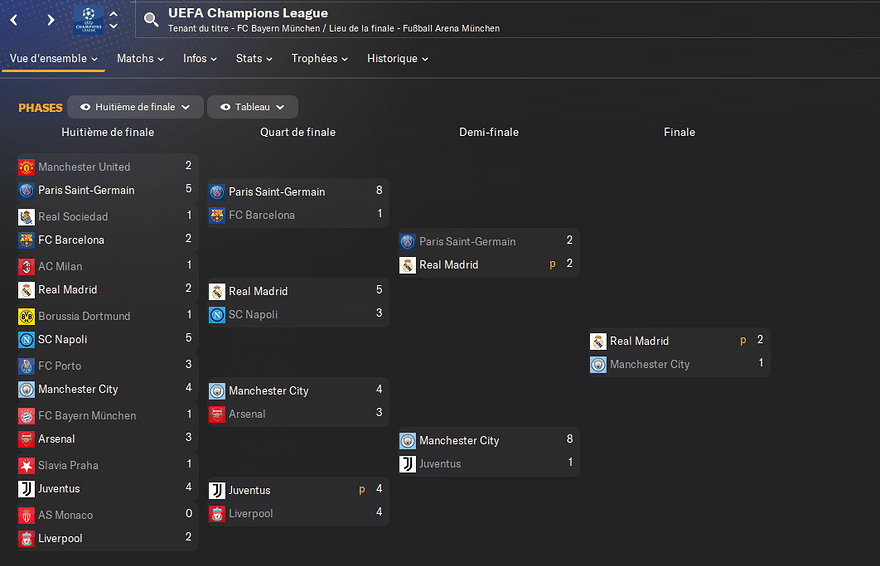
Task: Toggle the eye icon on Tableau
Action: coord(225,107)
